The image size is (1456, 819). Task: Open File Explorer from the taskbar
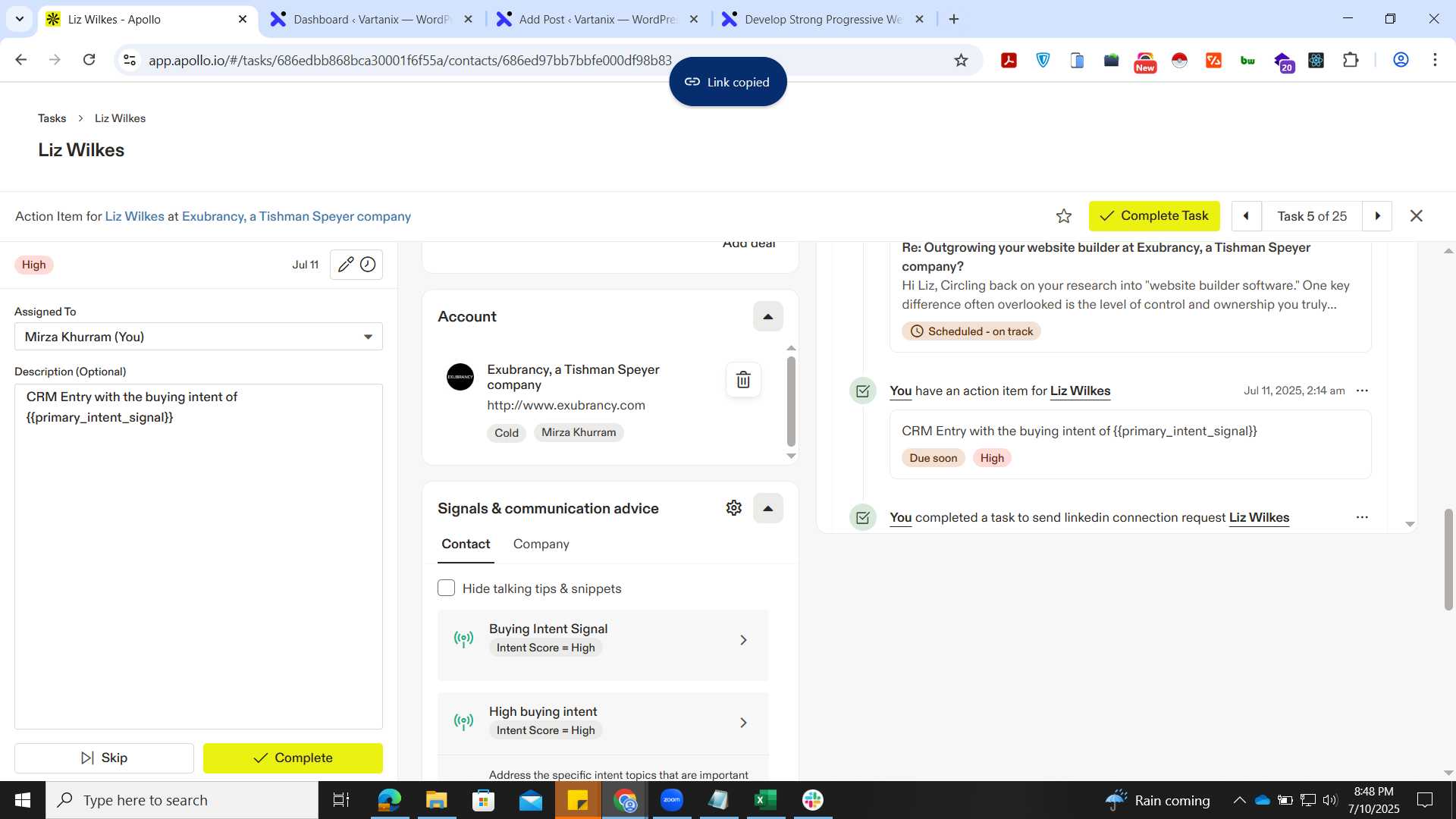pyautogui.click(x=436, y=800)
